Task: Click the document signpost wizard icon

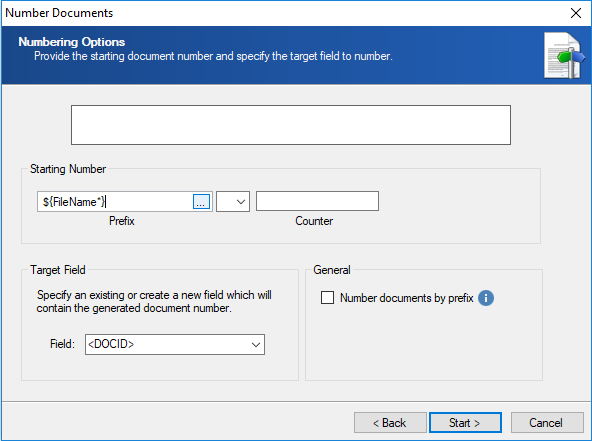Action: click(564, 56)
